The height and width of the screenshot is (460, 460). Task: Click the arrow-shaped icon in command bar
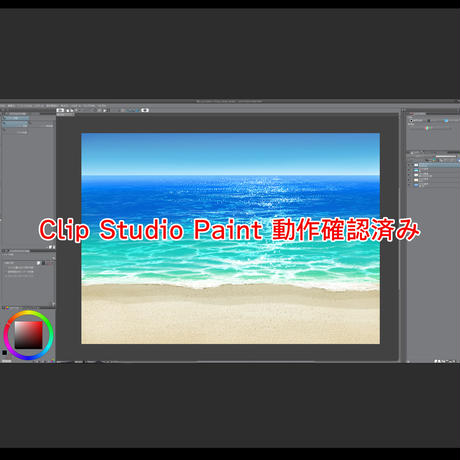tap(105, 110)
